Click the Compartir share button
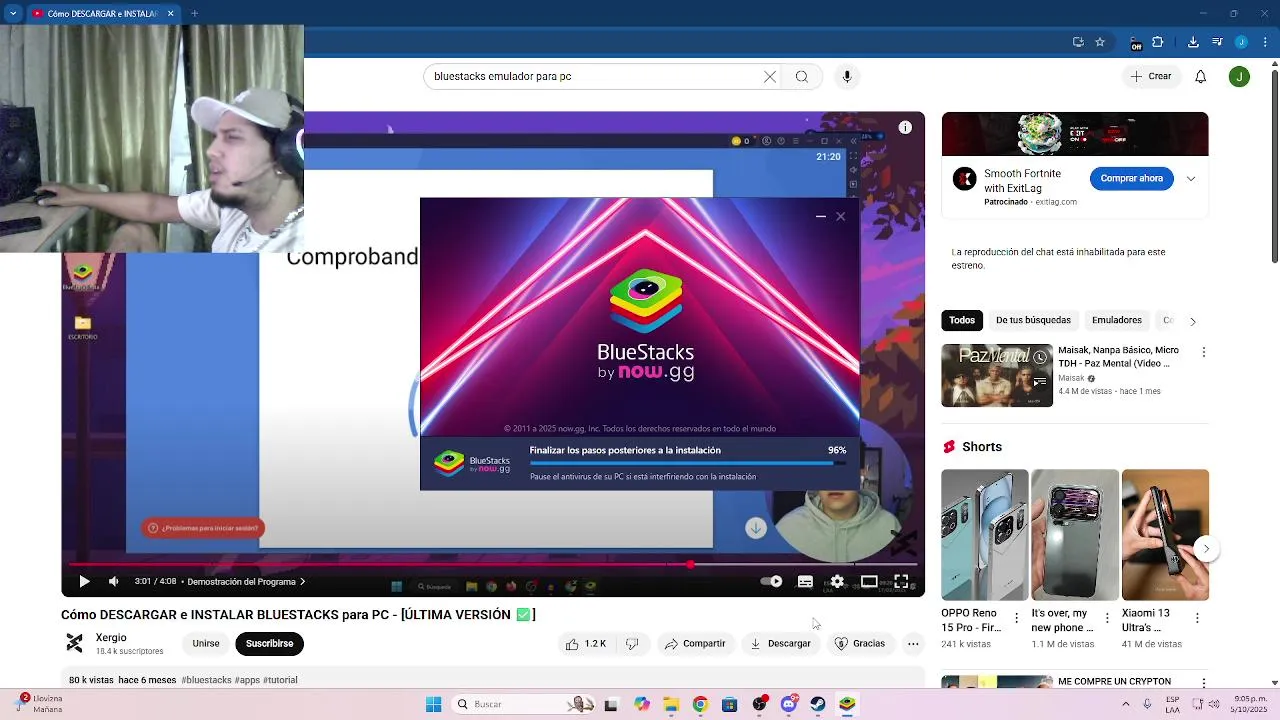1280x720 pixels. [695, 644]
